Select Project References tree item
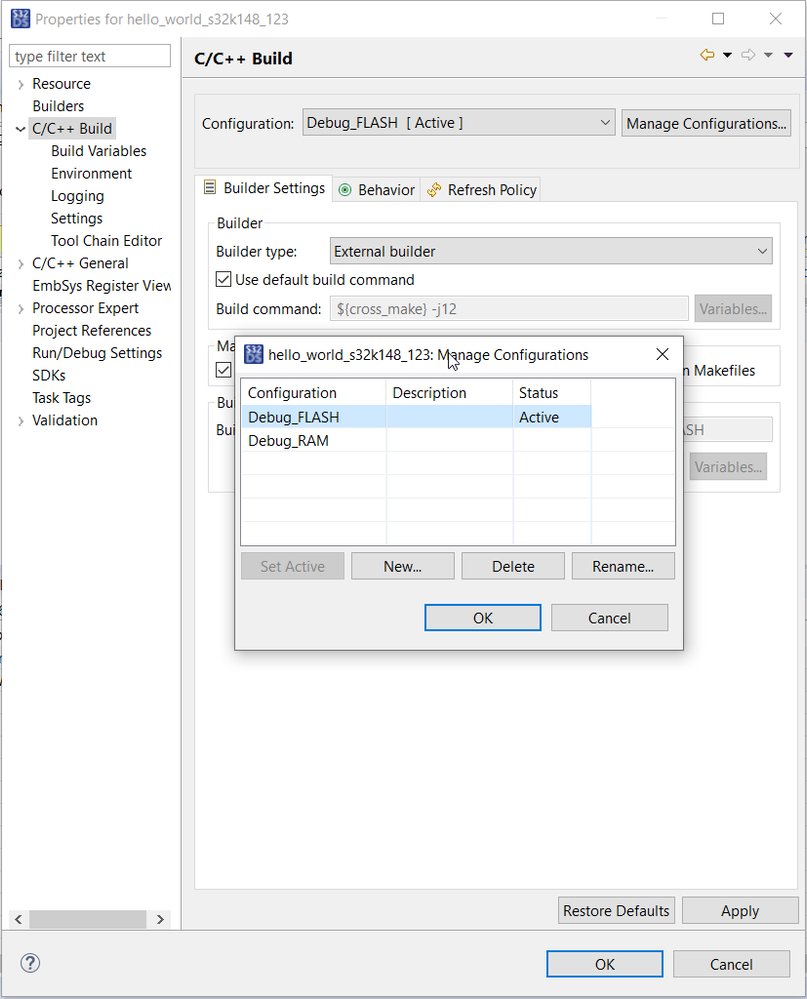This screenshot has height=999, width=807. (92, 331)
